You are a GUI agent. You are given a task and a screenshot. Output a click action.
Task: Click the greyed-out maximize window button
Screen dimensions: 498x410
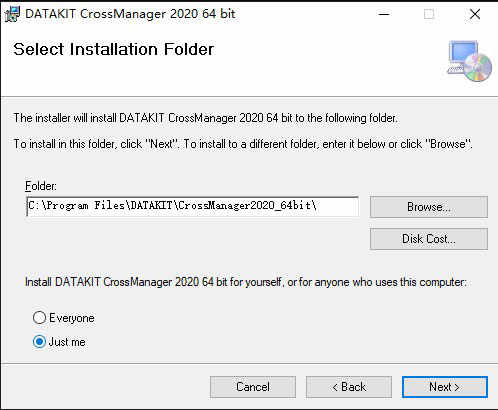click(429, 14)
